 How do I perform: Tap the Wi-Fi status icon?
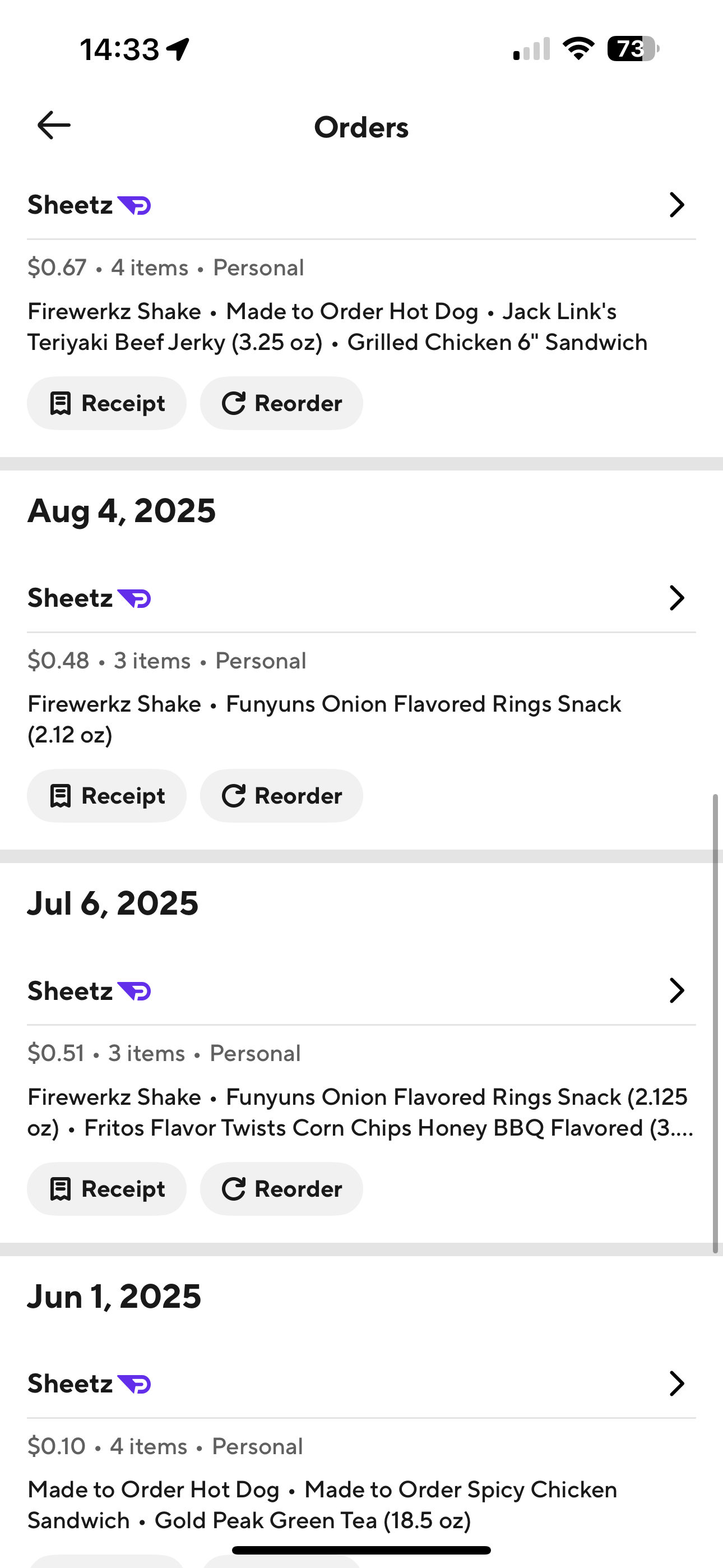pyautogui.click(x=578, y=49)
